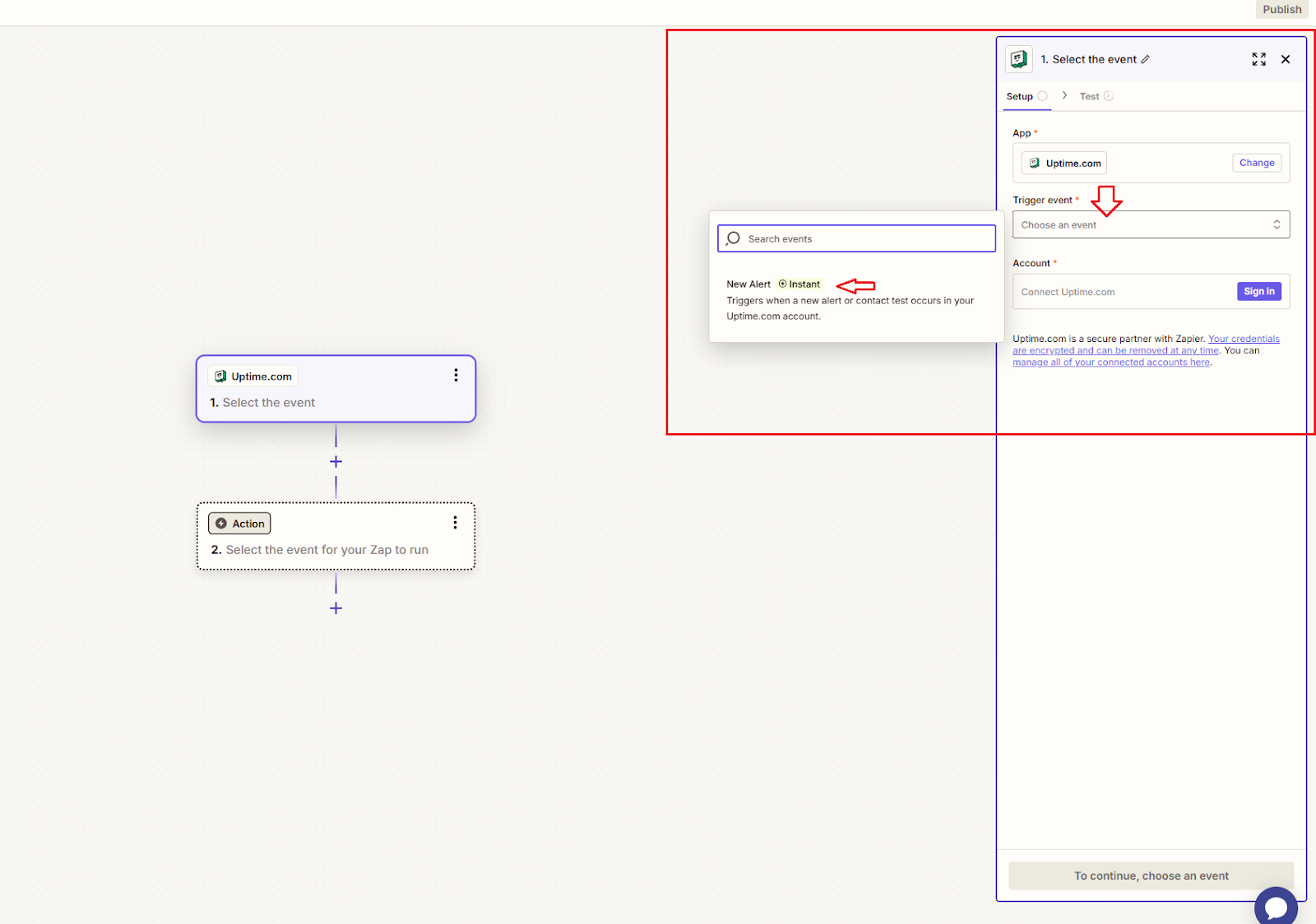Select the Uptime.com trigger step card
The image size is (1316, 924).
coord(336,389)
